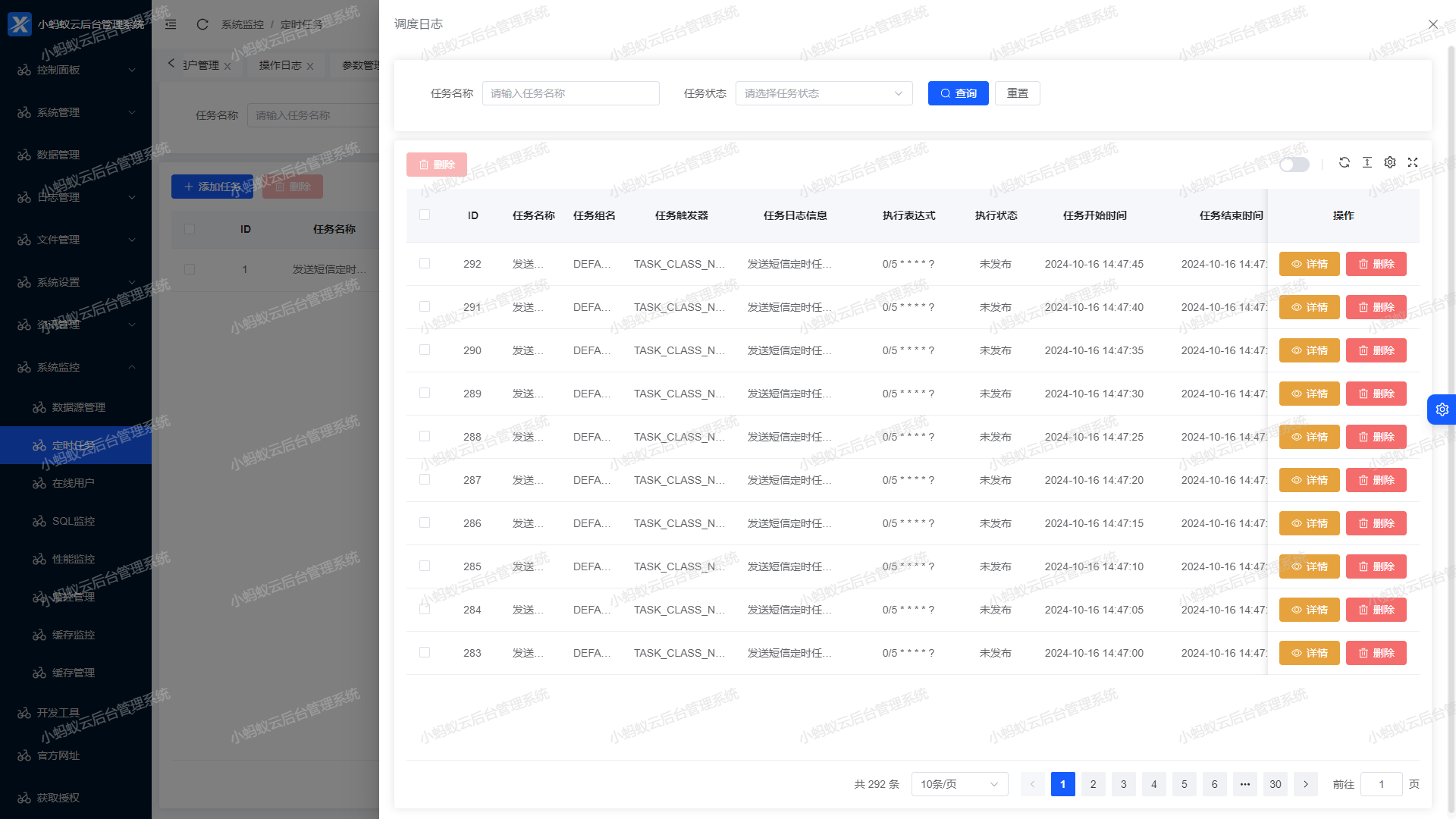1456x819 pixels.
Task: Collapse the 系统监控 sidebar menu
Action: [76, 367]
